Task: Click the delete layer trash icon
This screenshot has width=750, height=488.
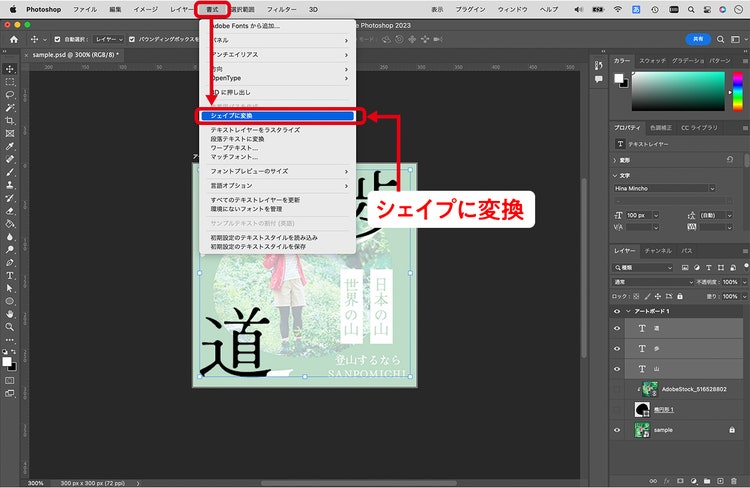Action: [x=734, y=481]
